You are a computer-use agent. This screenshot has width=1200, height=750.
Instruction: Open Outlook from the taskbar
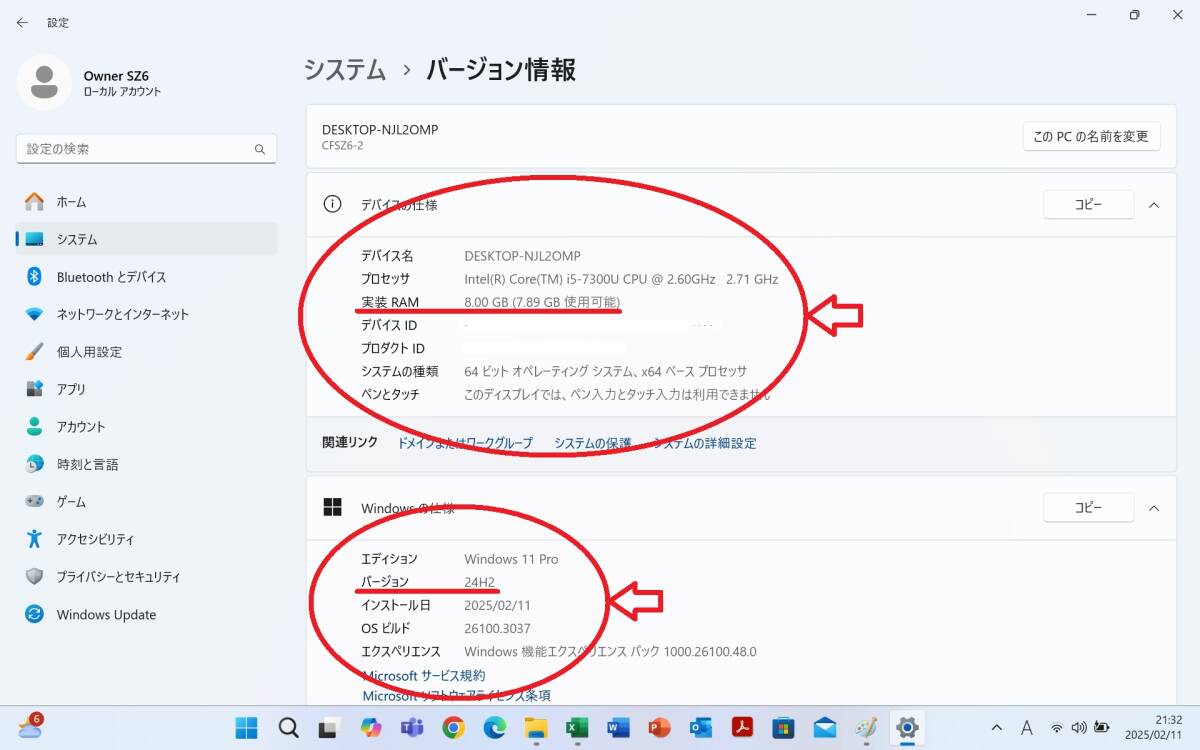701,727
